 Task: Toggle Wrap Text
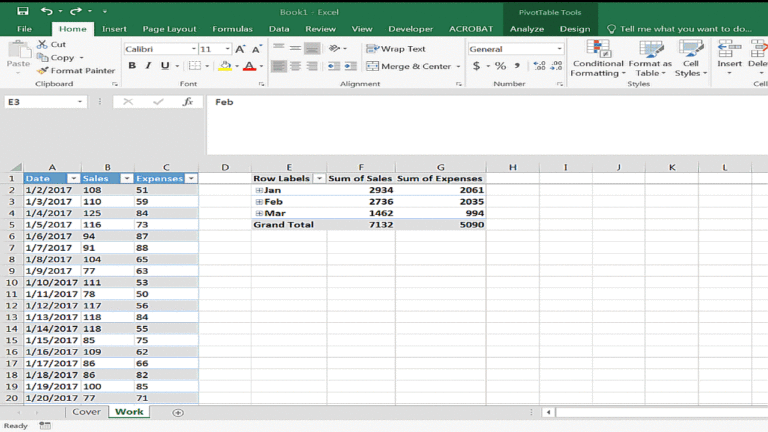tap(396, 48)
